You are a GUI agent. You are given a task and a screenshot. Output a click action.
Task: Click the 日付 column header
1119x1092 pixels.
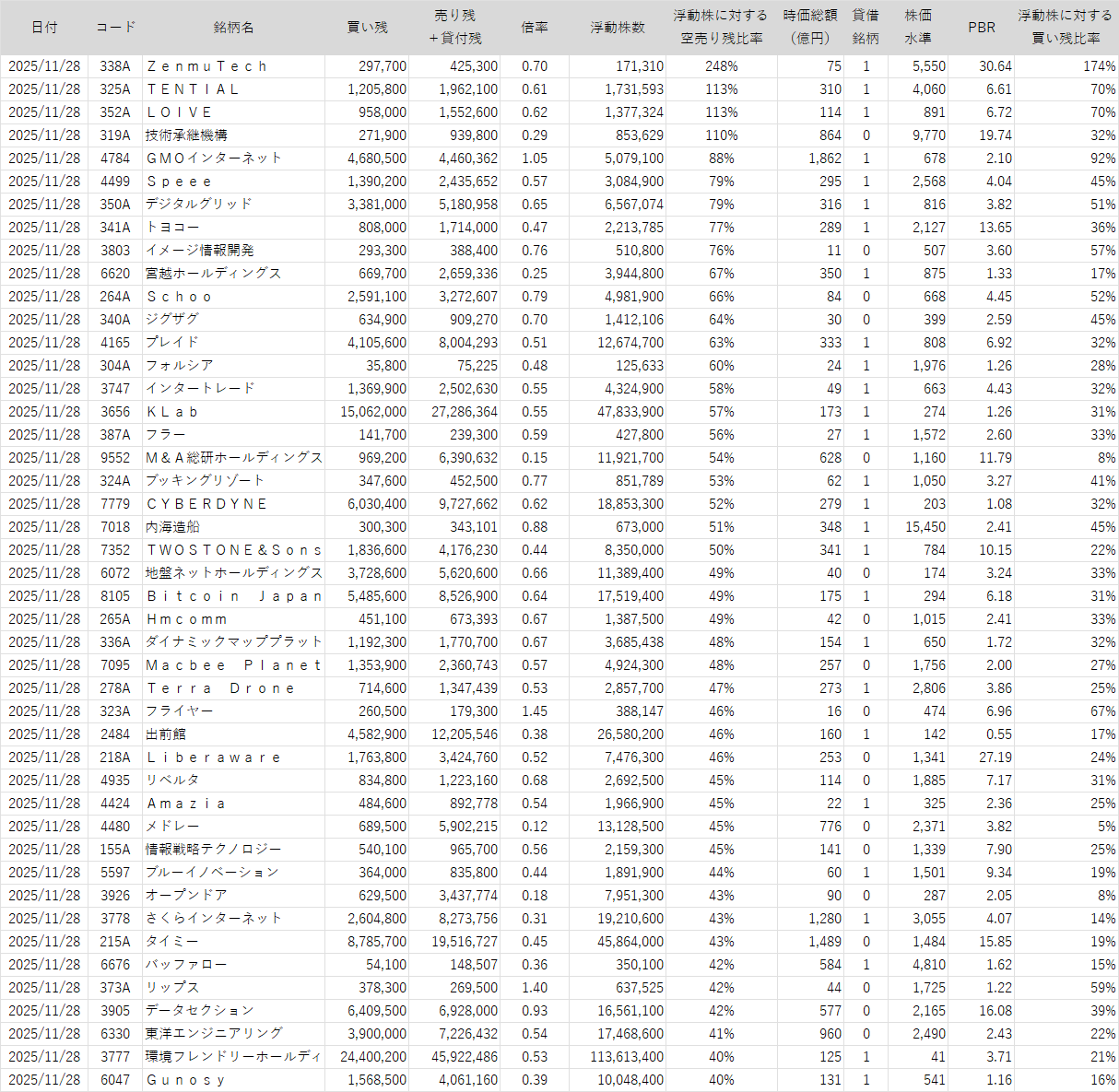44,28
